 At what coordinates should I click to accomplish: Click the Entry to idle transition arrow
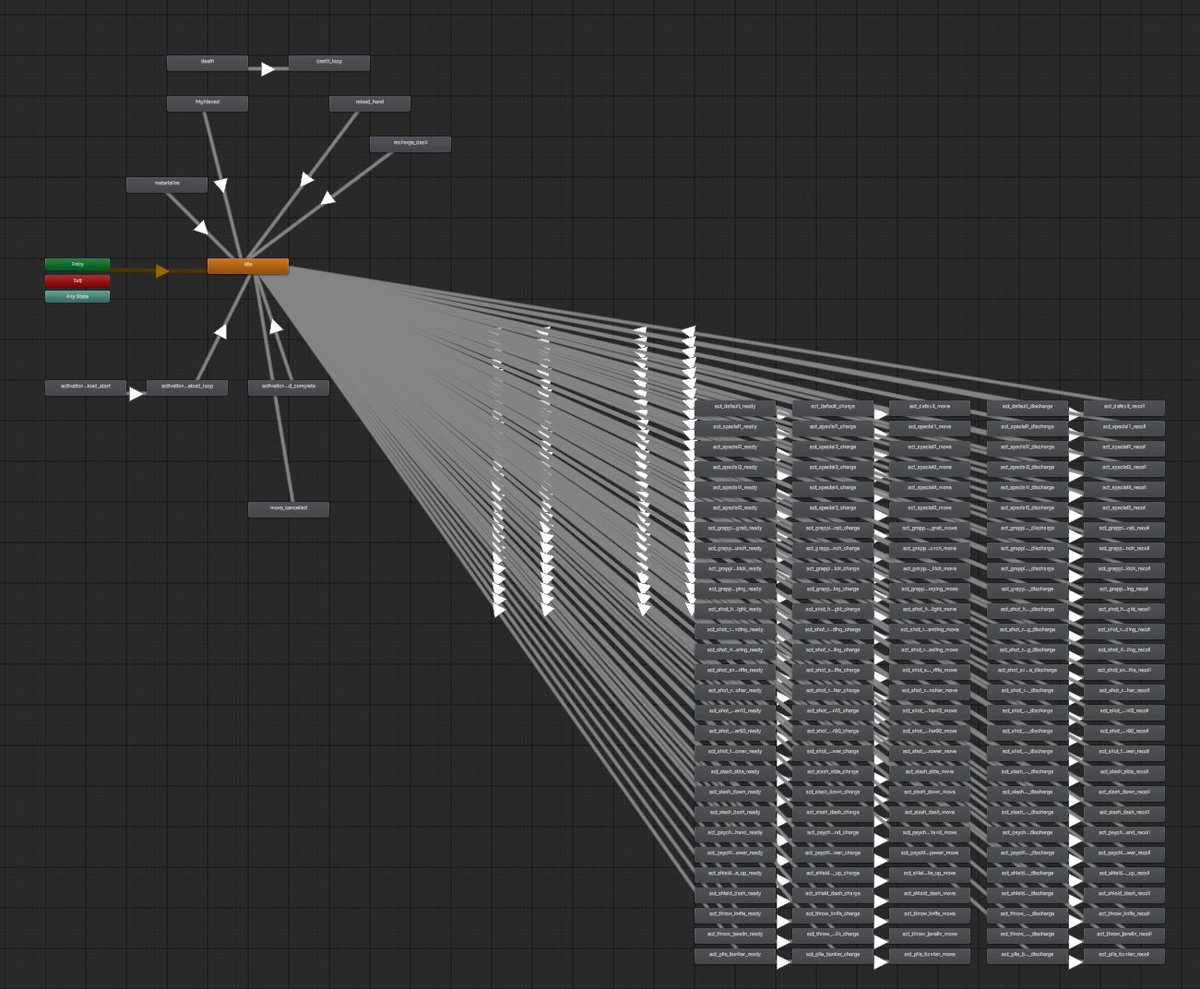click(x=162, y=271)
